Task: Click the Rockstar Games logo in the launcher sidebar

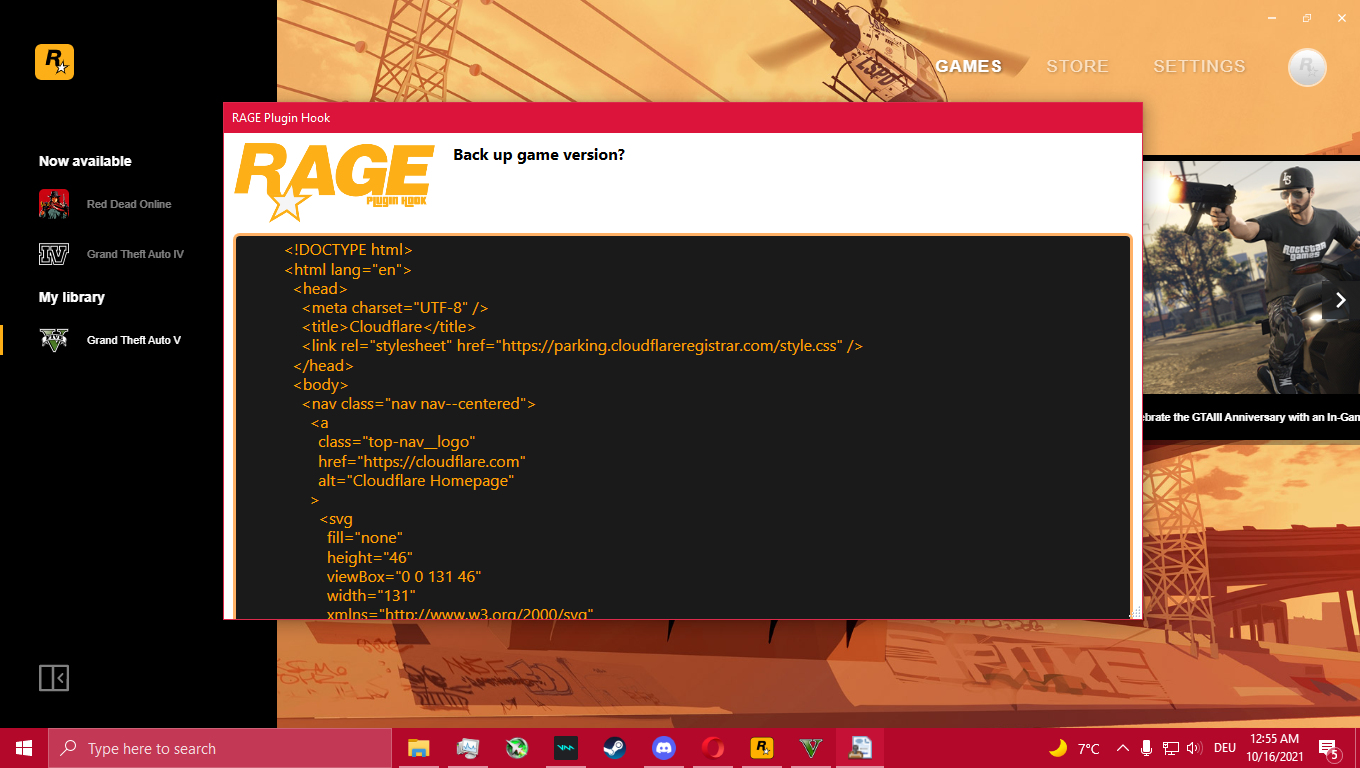Action: click(x=54, y=62)
